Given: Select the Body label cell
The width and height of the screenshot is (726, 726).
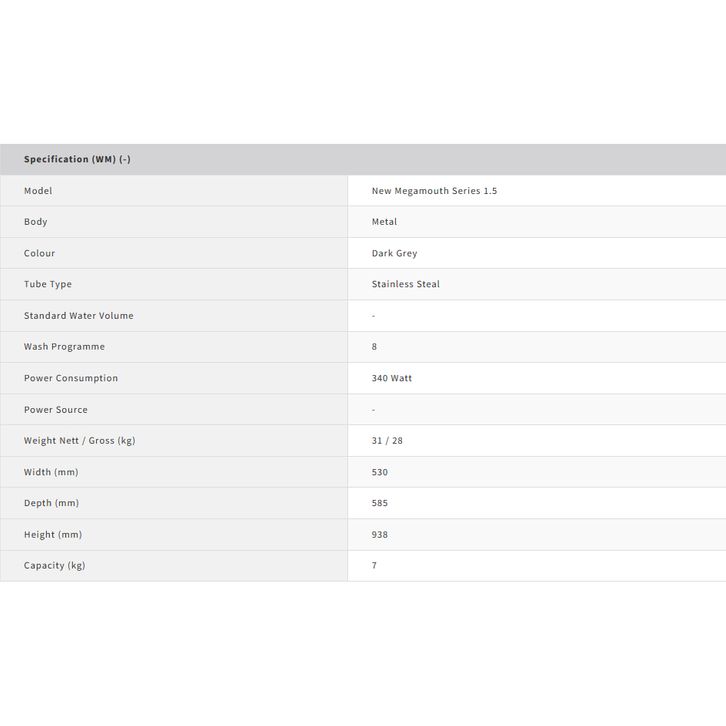Looking at the screenshot, I should coord(36,222).
